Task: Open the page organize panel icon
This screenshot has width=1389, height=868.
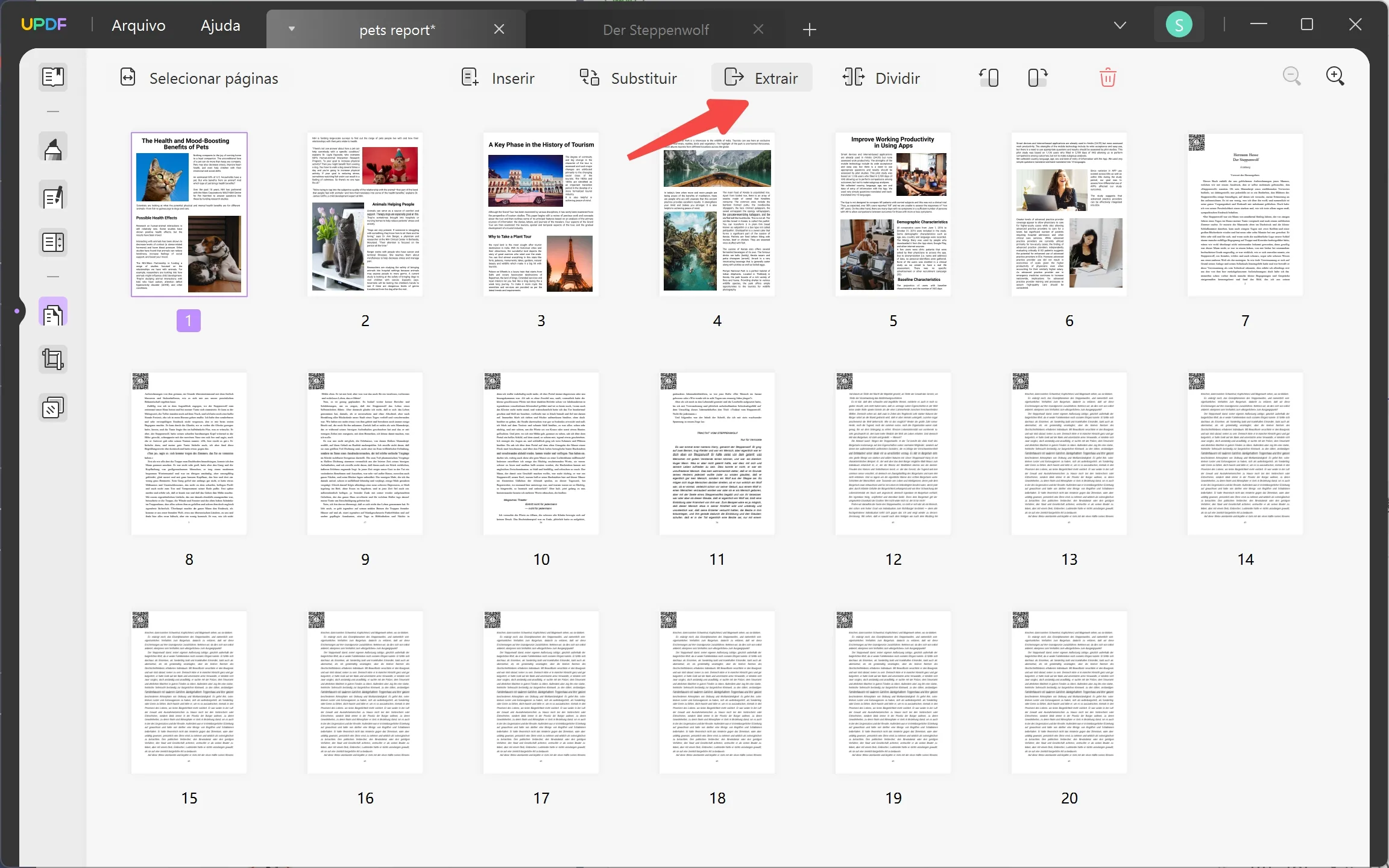Action: coord(53,312)
